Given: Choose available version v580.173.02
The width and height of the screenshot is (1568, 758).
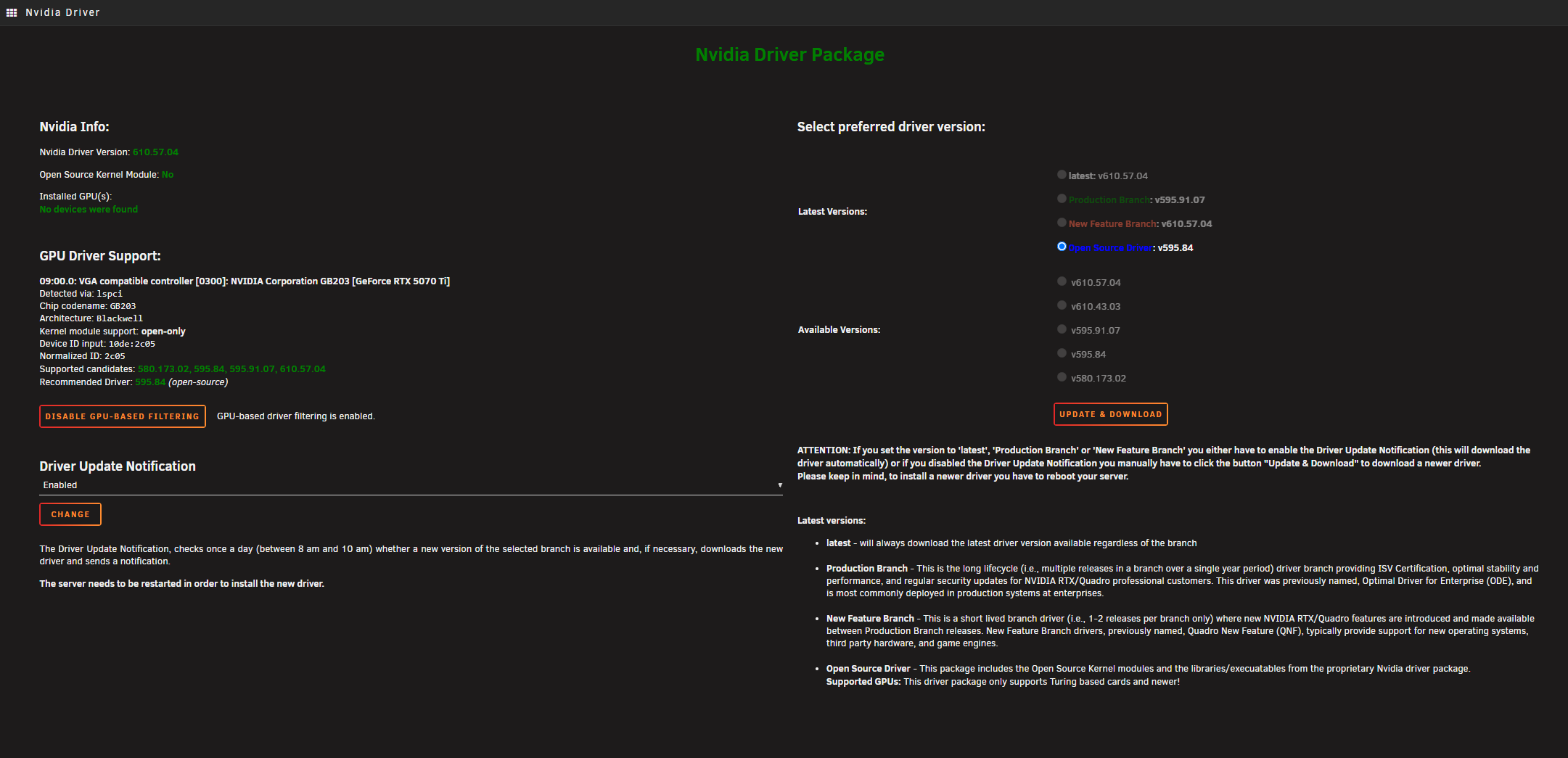Looking at the screenshot, I should click(1062, 377).
